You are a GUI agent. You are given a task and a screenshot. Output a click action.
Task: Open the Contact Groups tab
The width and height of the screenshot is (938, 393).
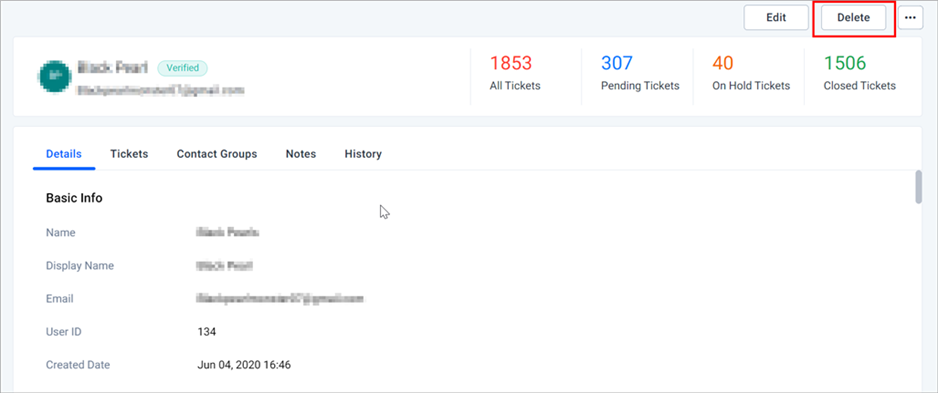(x=217, y=154)
